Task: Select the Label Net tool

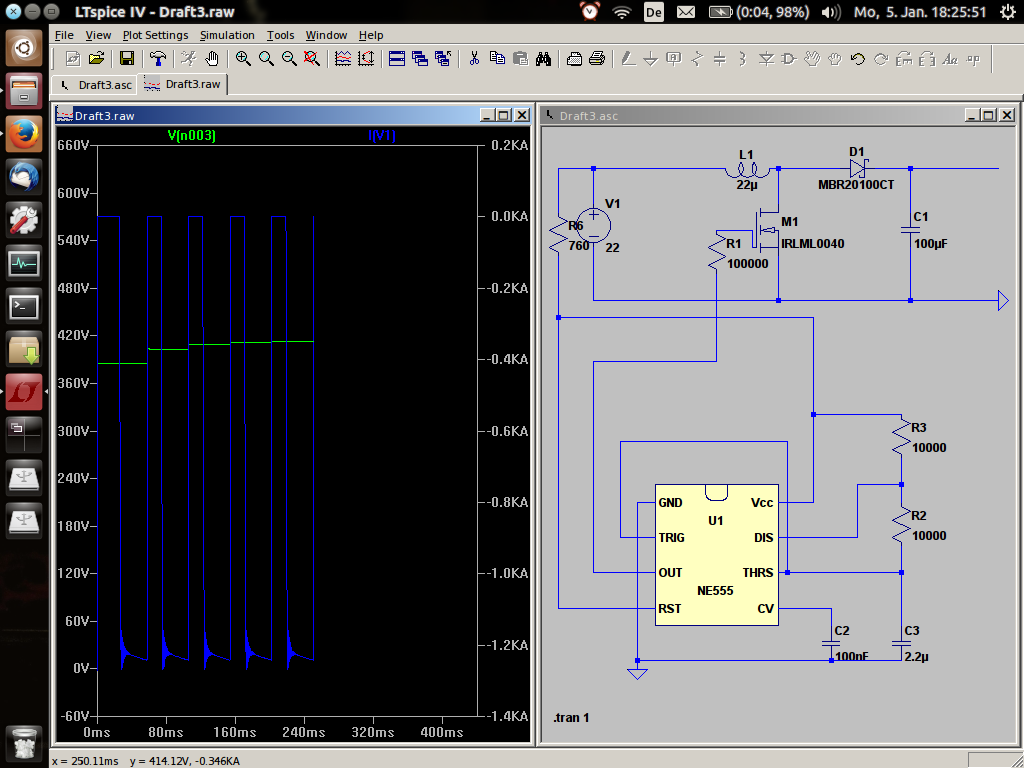Action: tap(673, 59)
